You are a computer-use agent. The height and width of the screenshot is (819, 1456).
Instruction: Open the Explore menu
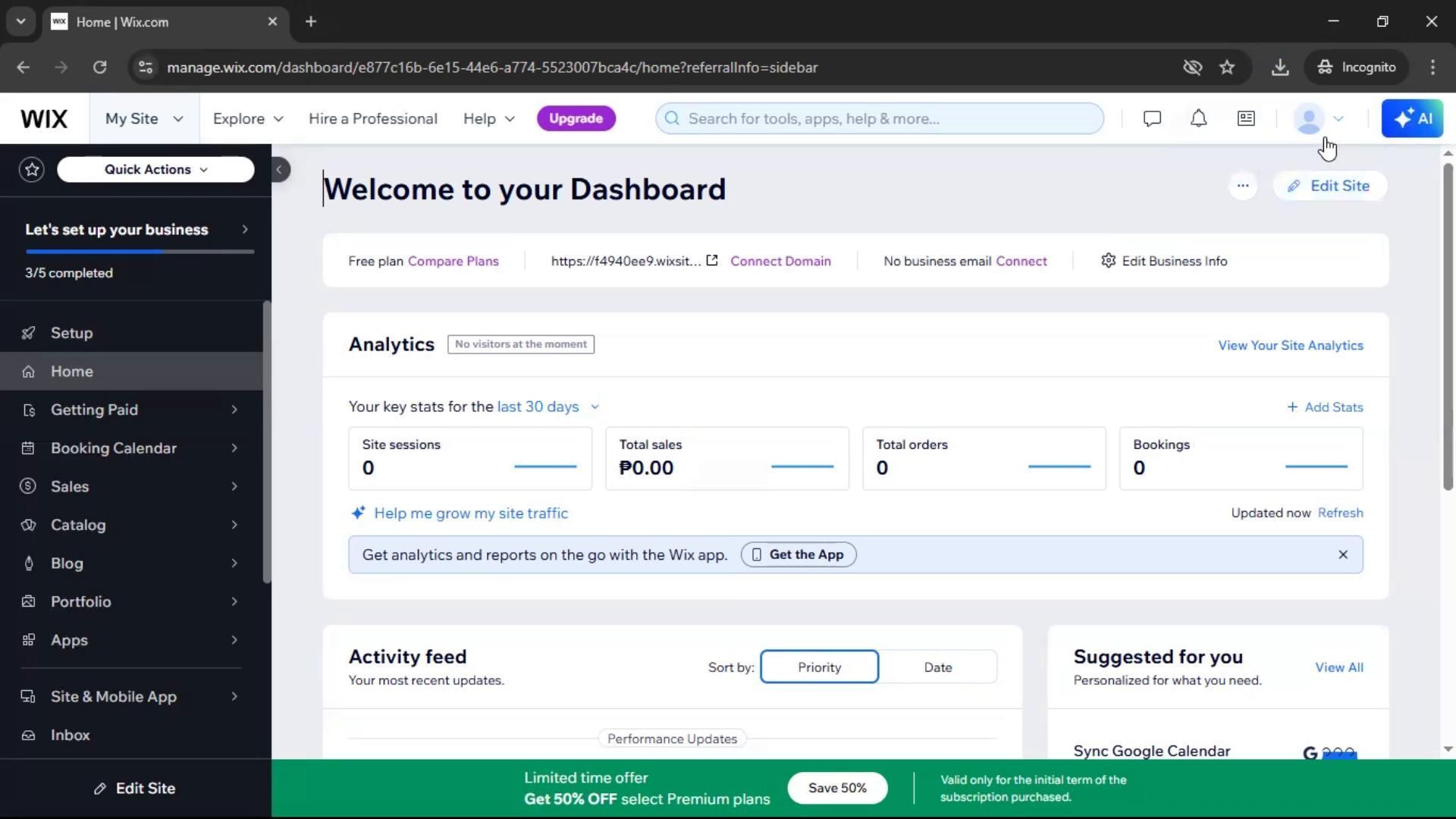tap(247, 118)
